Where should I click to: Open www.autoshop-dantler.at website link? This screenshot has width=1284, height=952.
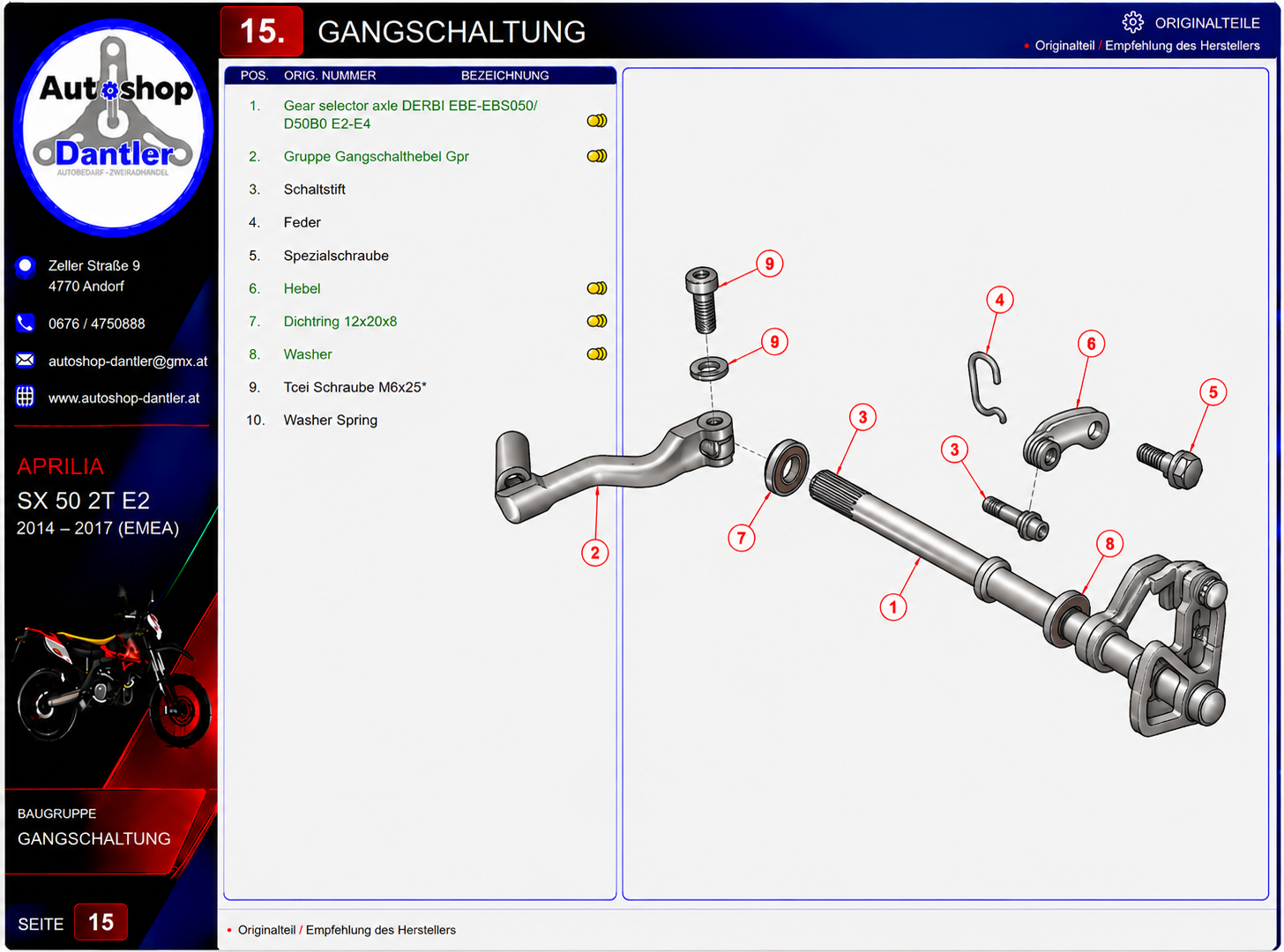[123, 398]
